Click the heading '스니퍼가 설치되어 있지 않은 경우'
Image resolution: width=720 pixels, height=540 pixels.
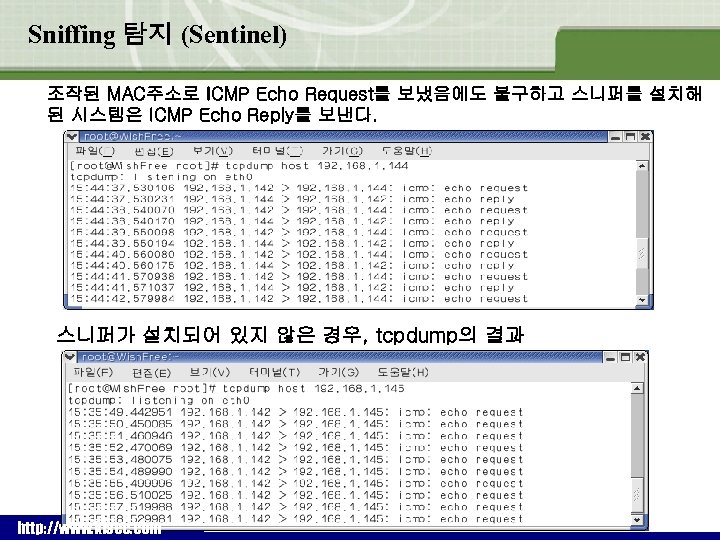(x=209, y=335)
